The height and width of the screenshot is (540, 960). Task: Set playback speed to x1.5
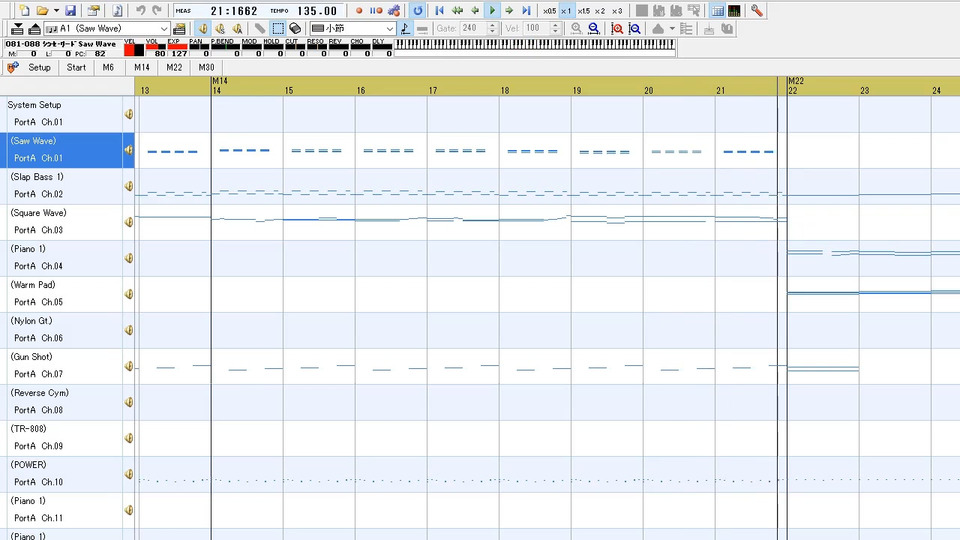click(583, 11)
